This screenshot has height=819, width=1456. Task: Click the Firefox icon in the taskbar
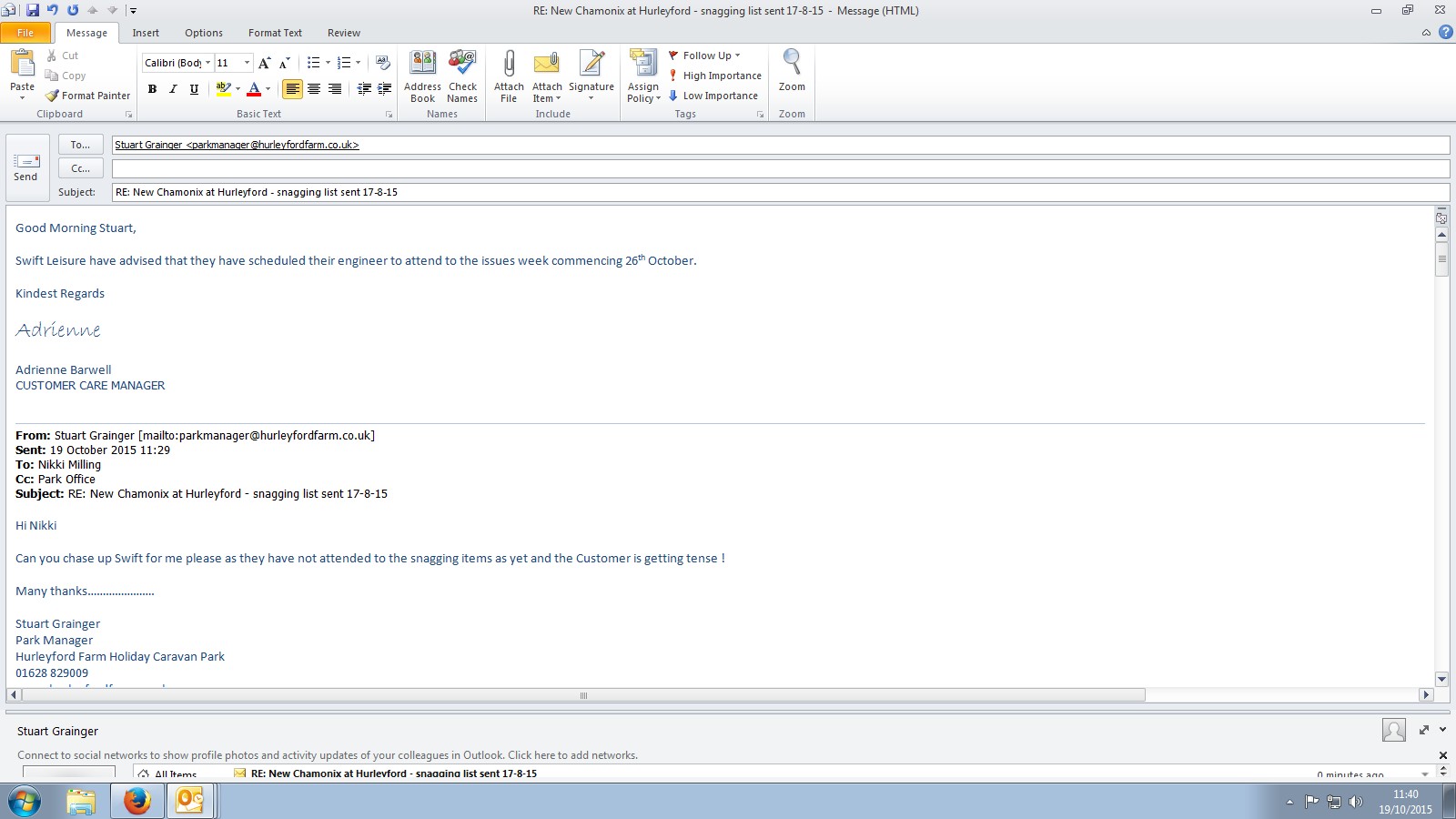click(136, 801)
